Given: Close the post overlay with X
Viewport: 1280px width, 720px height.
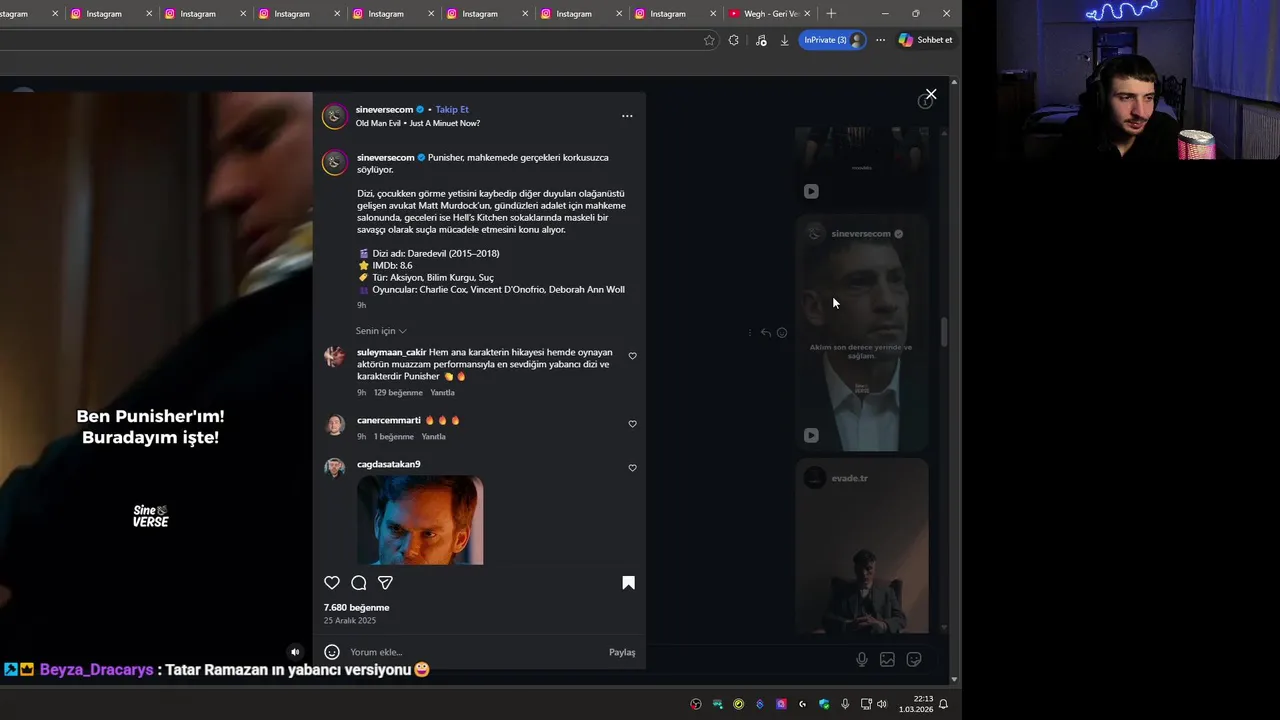Looking at the screenshot, I should 931,94.
